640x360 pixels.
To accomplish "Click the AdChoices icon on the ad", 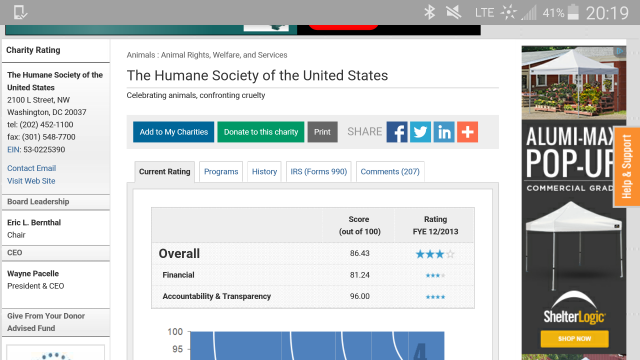I will (620, 51).
